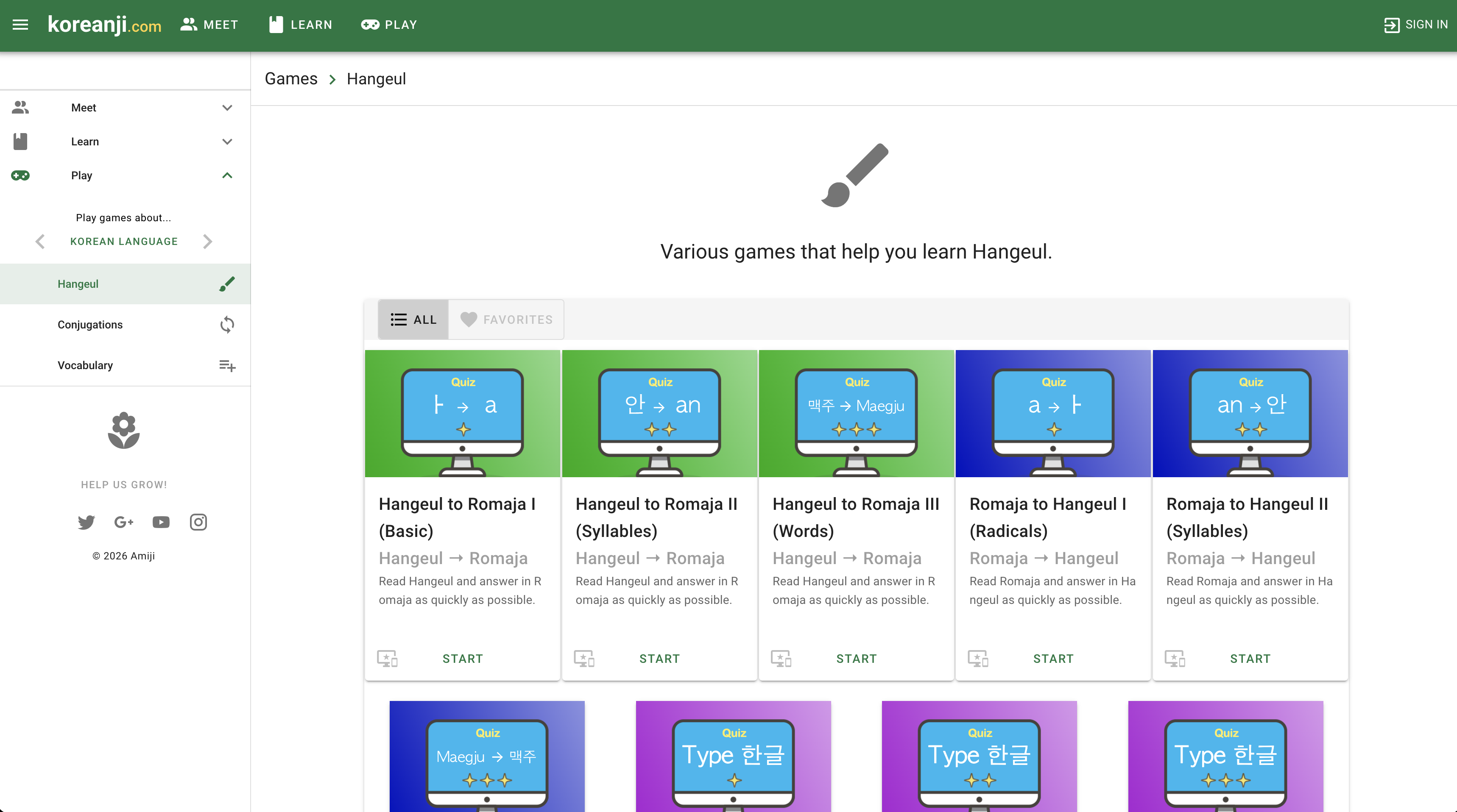Click device icon on Hangeul to Romaja III card
The height and width of the screenshot is (812, 1457).
coord(781,659)
